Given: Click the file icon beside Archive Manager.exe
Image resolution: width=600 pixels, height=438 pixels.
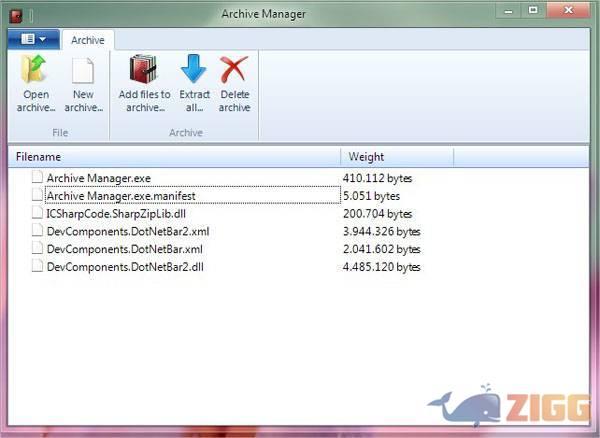Looking at the screenshot, I should coord(37,177).
